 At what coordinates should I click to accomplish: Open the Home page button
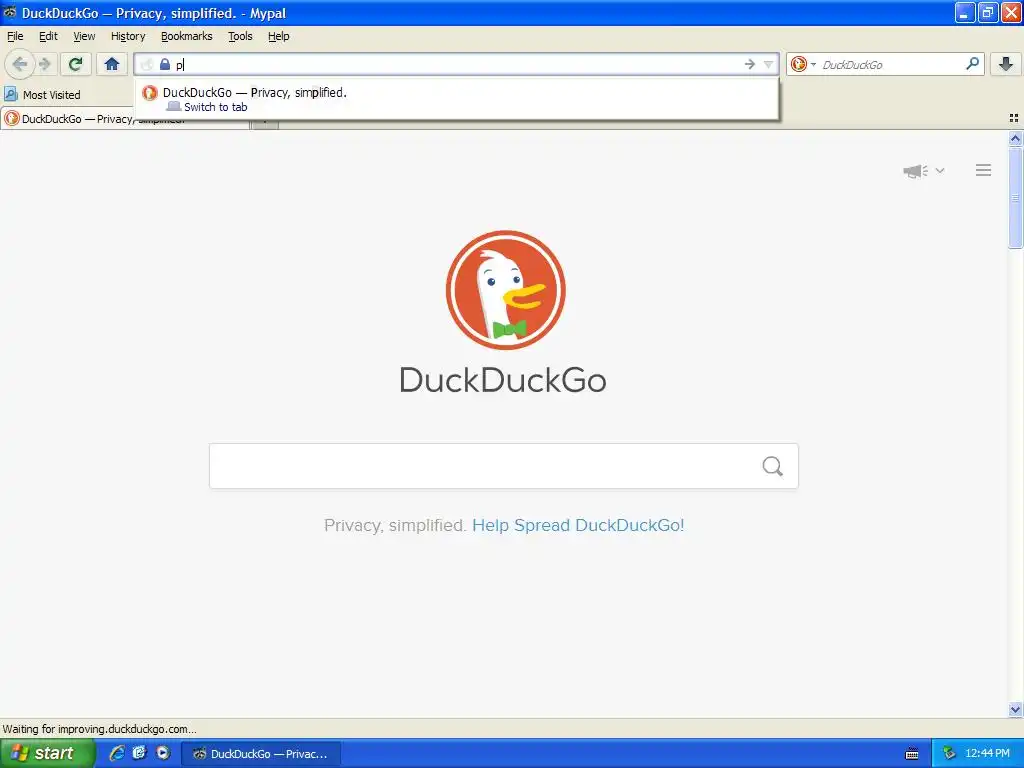112,64
